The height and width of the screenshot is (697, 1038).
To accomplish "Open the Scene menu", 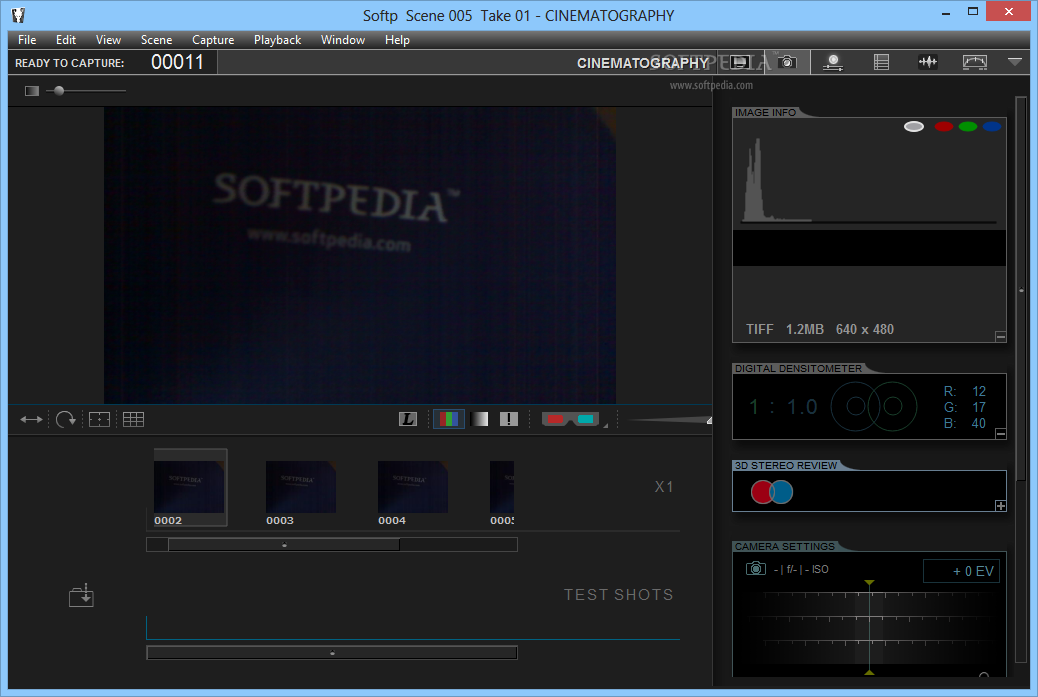I will click(156, 40).
